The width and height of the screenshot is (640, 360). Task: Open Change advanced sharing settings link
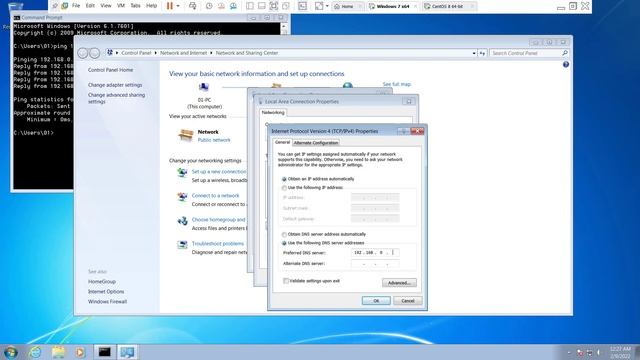116,98
